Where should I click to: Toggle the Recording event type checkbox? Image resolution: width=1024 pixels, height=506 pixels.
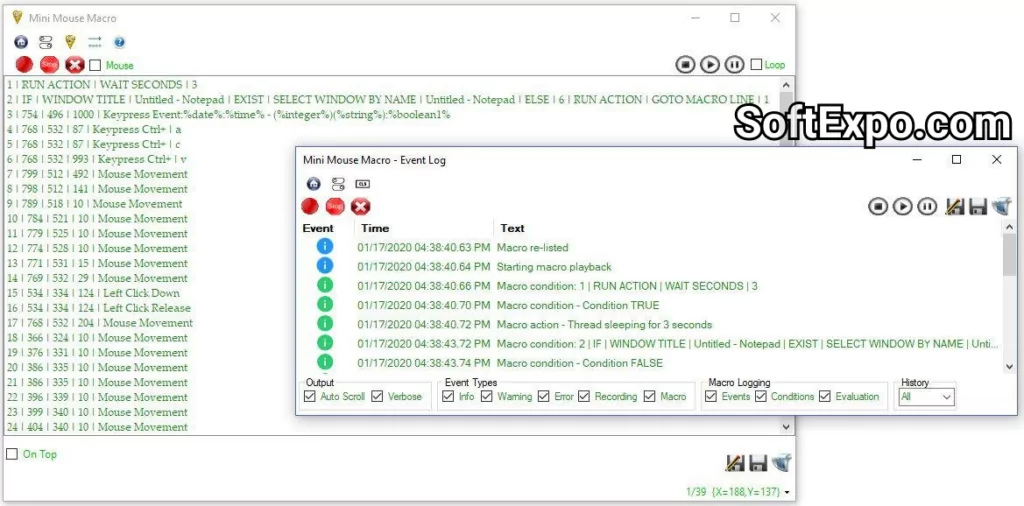(x=584, y=396)
